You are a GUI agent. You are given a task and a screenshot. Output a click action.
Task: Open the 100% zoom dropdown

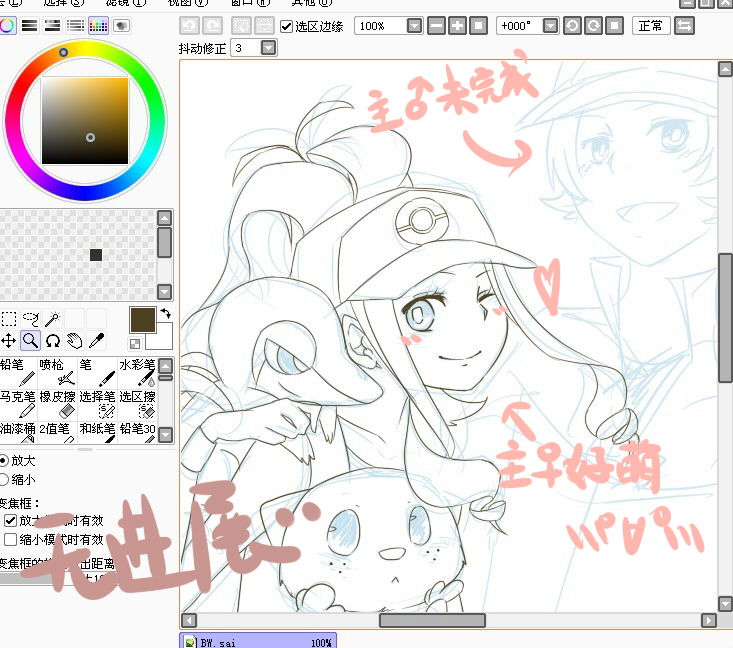[414, 26]
